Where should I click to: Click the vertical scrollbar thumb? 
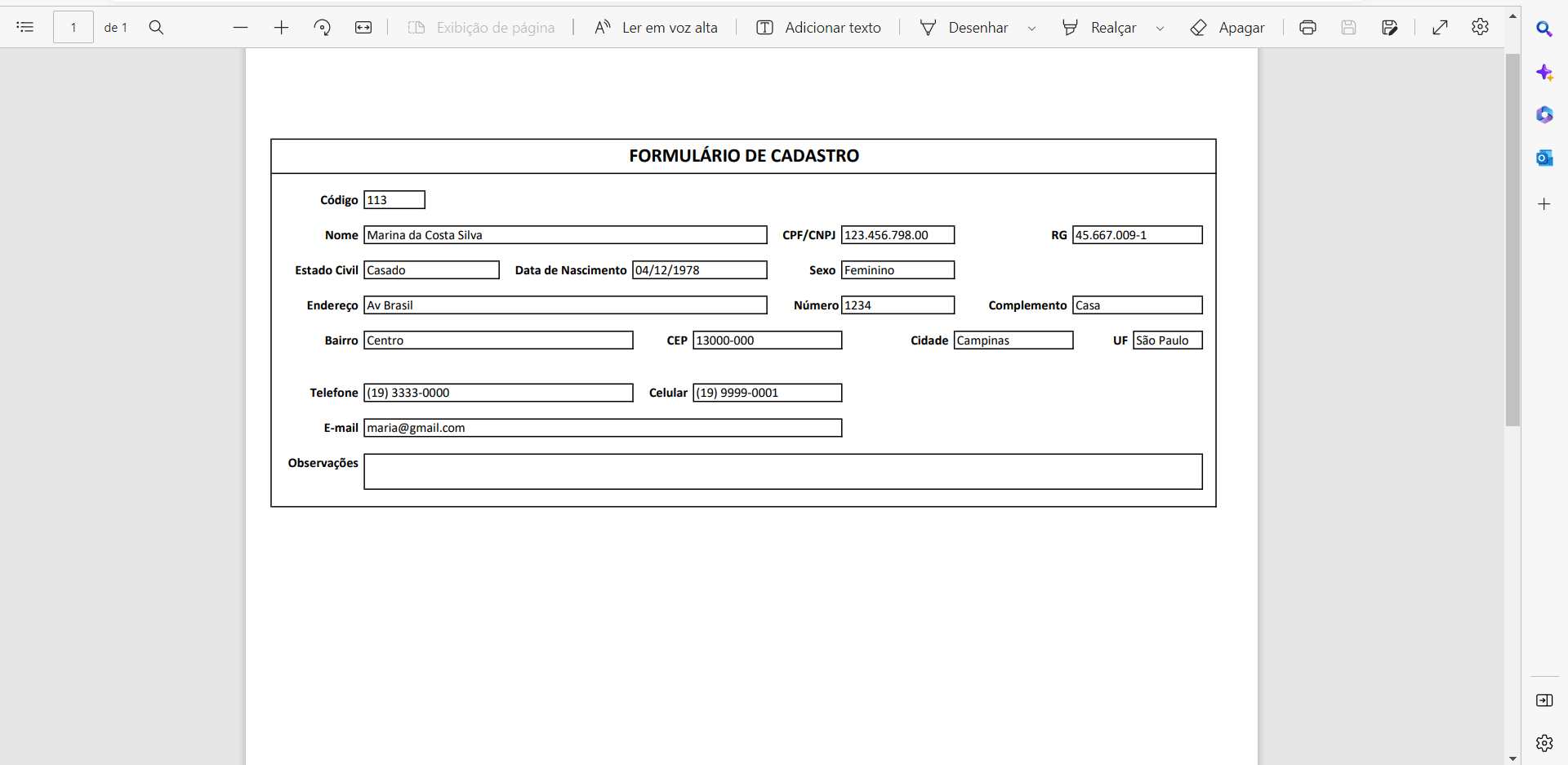coord(1512,240)
